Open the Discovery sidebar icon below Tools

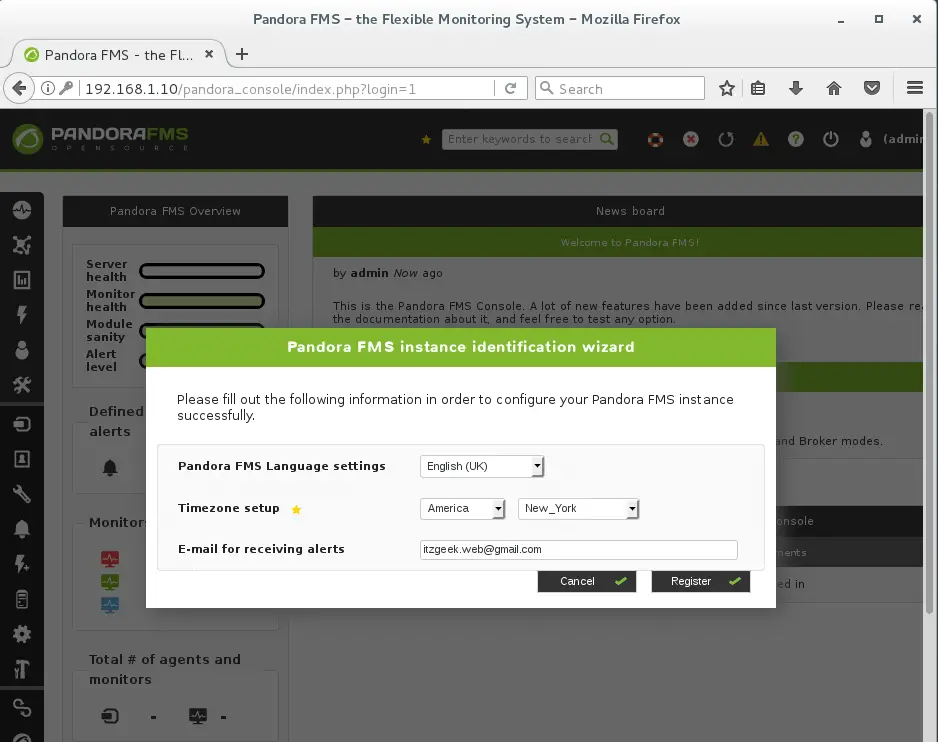tap(22, 424)
